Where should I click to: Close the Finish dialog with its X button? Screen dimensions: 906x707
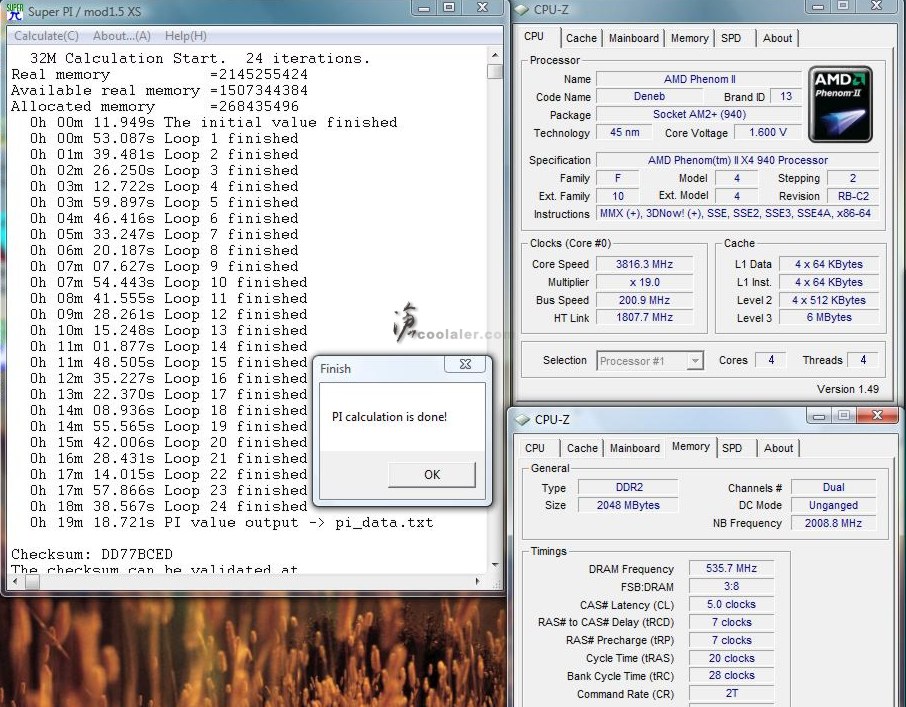[x=465, y=364]
